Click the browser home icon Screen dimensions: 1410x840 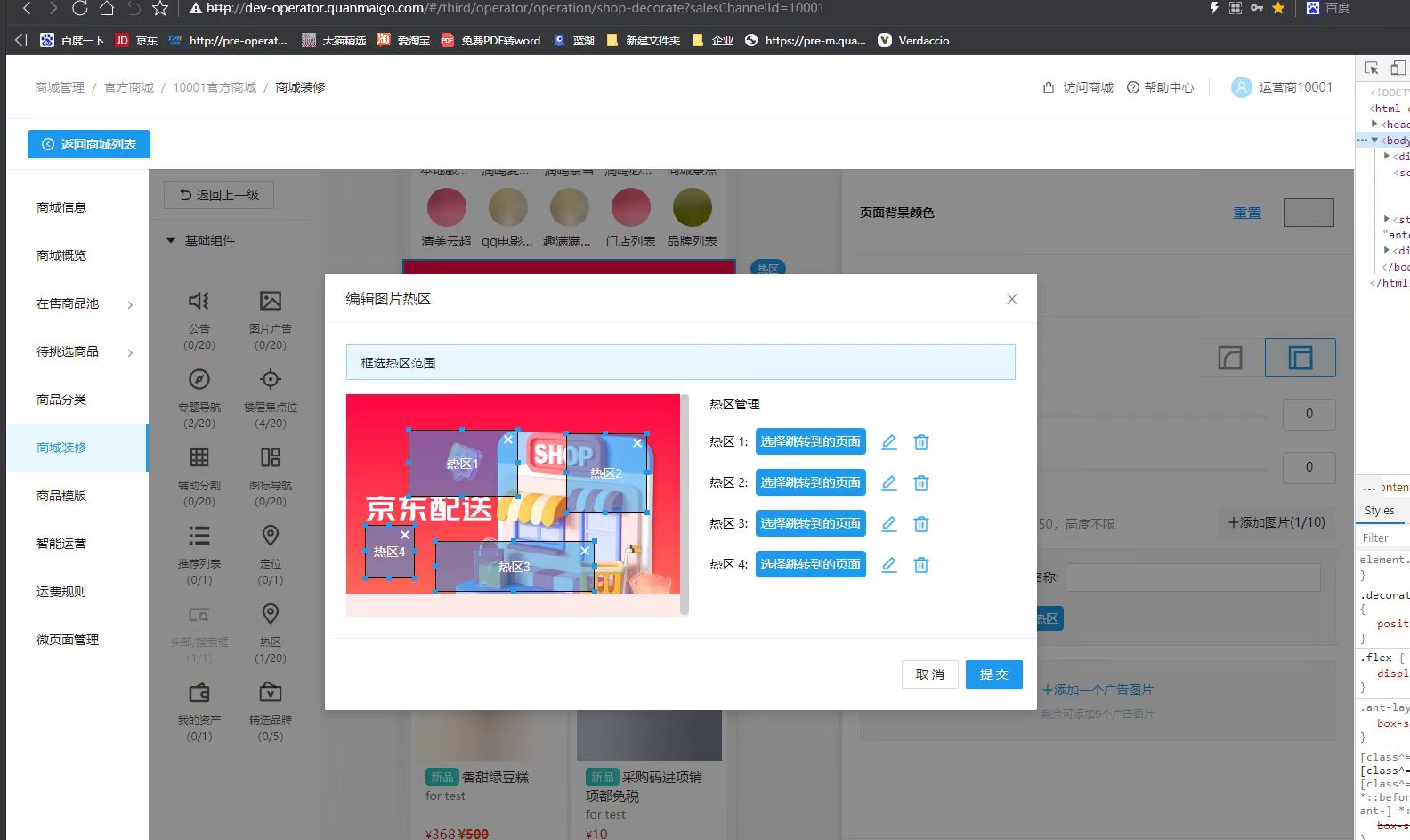coord(107,9)
